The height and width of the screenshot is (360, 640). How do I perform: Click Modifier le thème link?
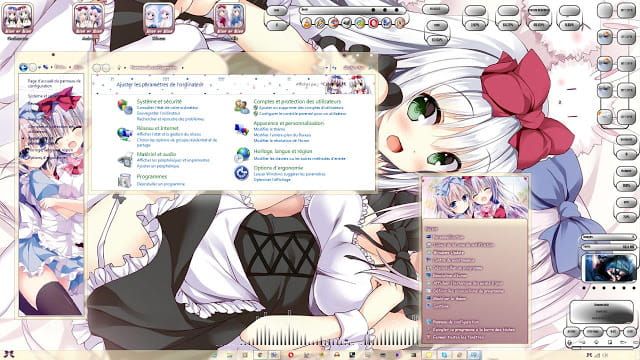[269, 129]
